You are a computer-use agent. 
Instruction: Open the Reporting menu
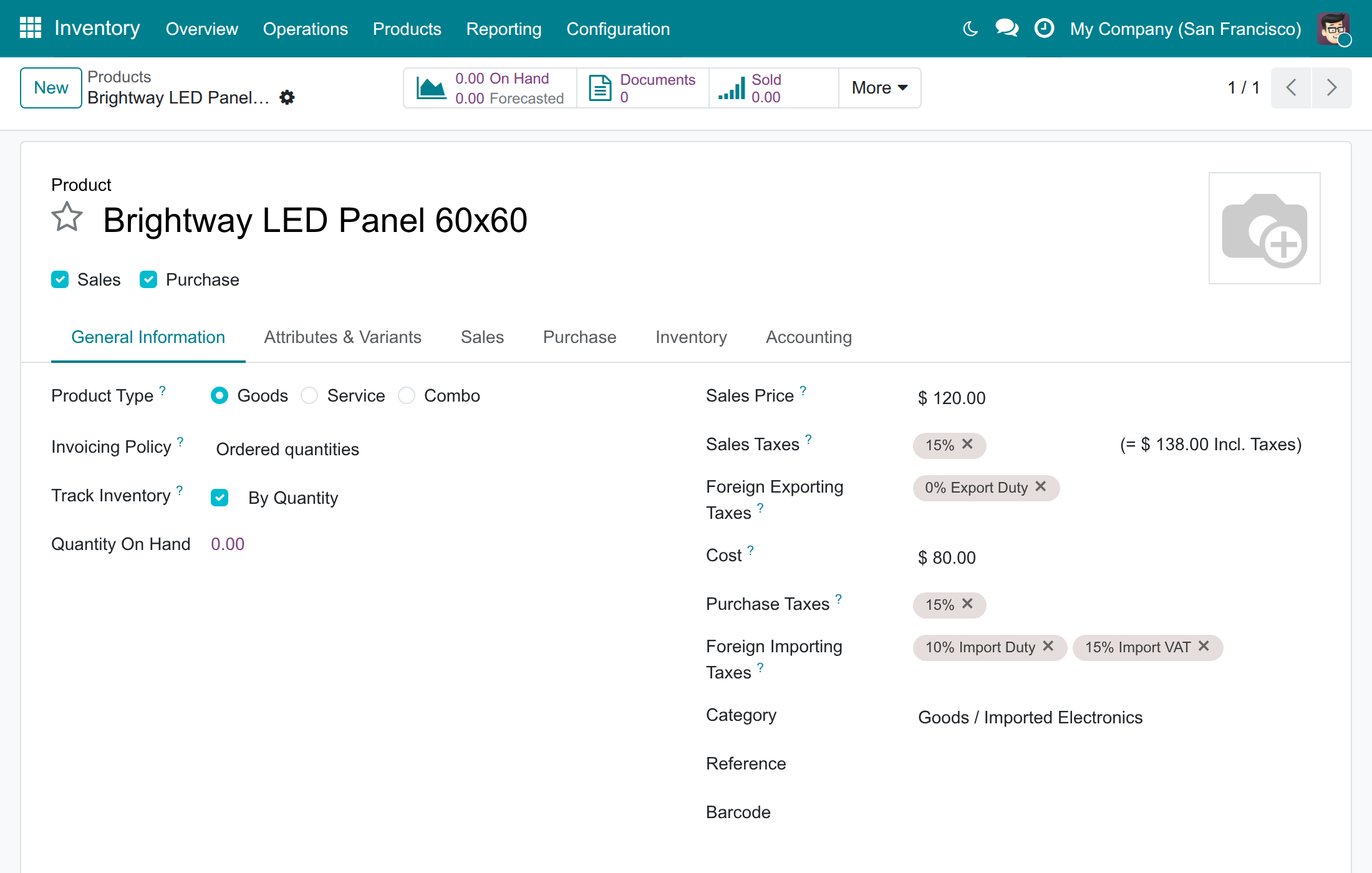[x=504, y=29]
